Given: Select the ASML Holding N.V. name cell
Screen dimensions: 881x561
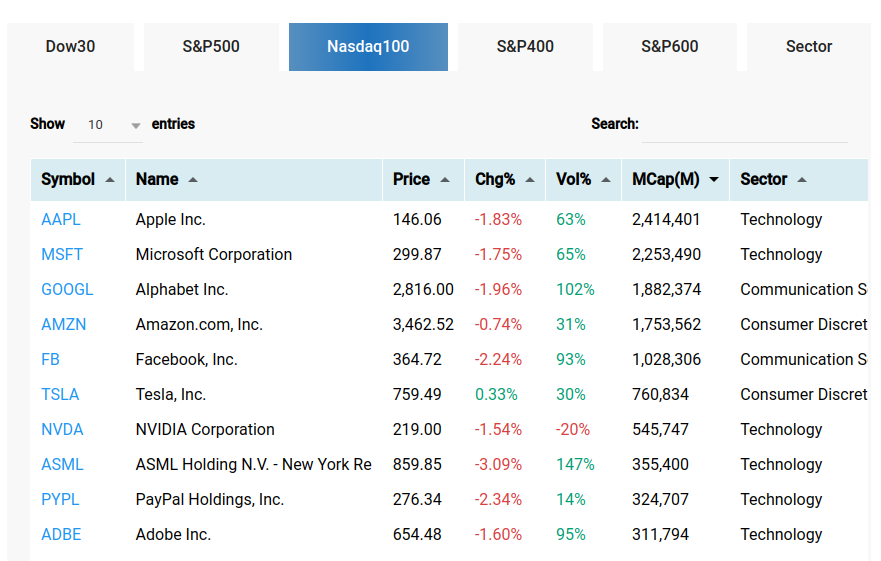Looking at the screenshot, I should pyautogui.click(x=253, y=465).
